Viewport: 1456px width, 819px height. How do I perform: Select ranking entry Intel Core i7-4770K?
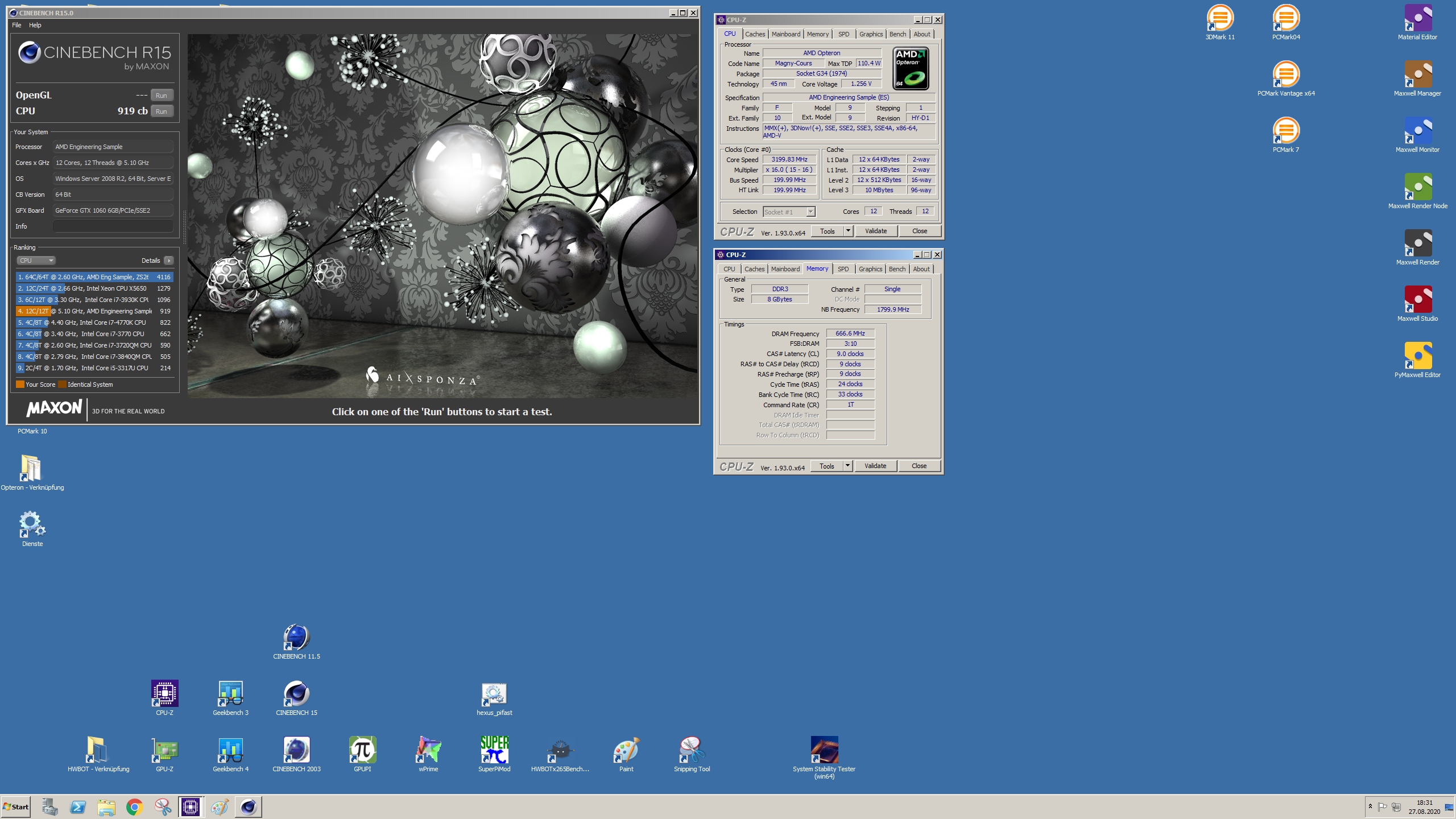(94, 322)
